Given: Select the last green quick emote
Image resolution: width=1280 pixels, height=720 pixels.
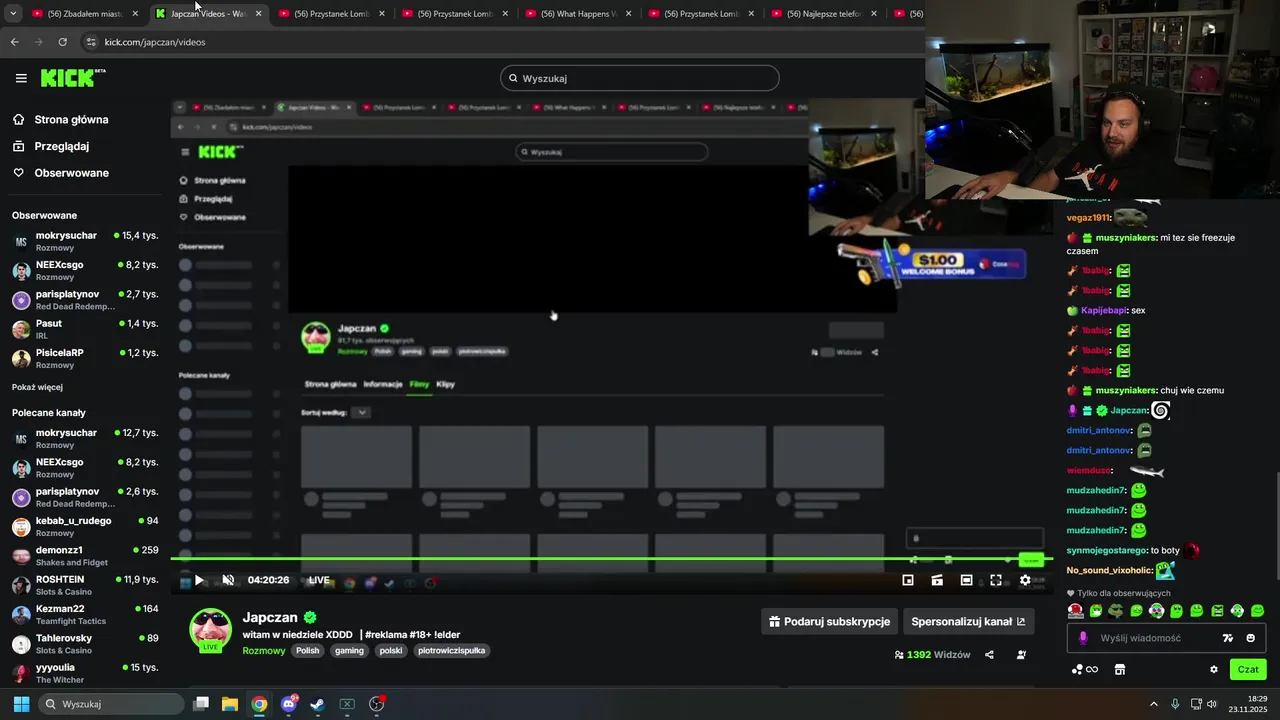Looking at the screenshot, I should (x=1257, y=610).
